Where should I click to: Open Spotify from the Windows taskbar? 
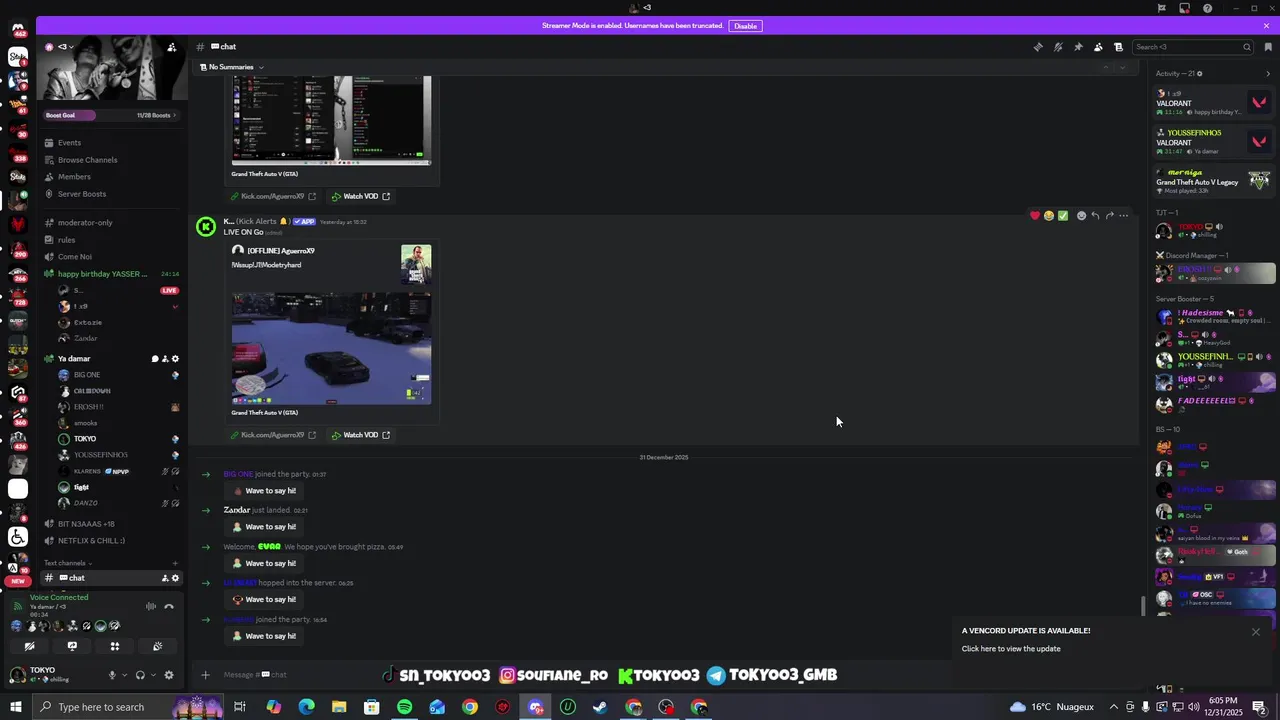tap(404, 707)
